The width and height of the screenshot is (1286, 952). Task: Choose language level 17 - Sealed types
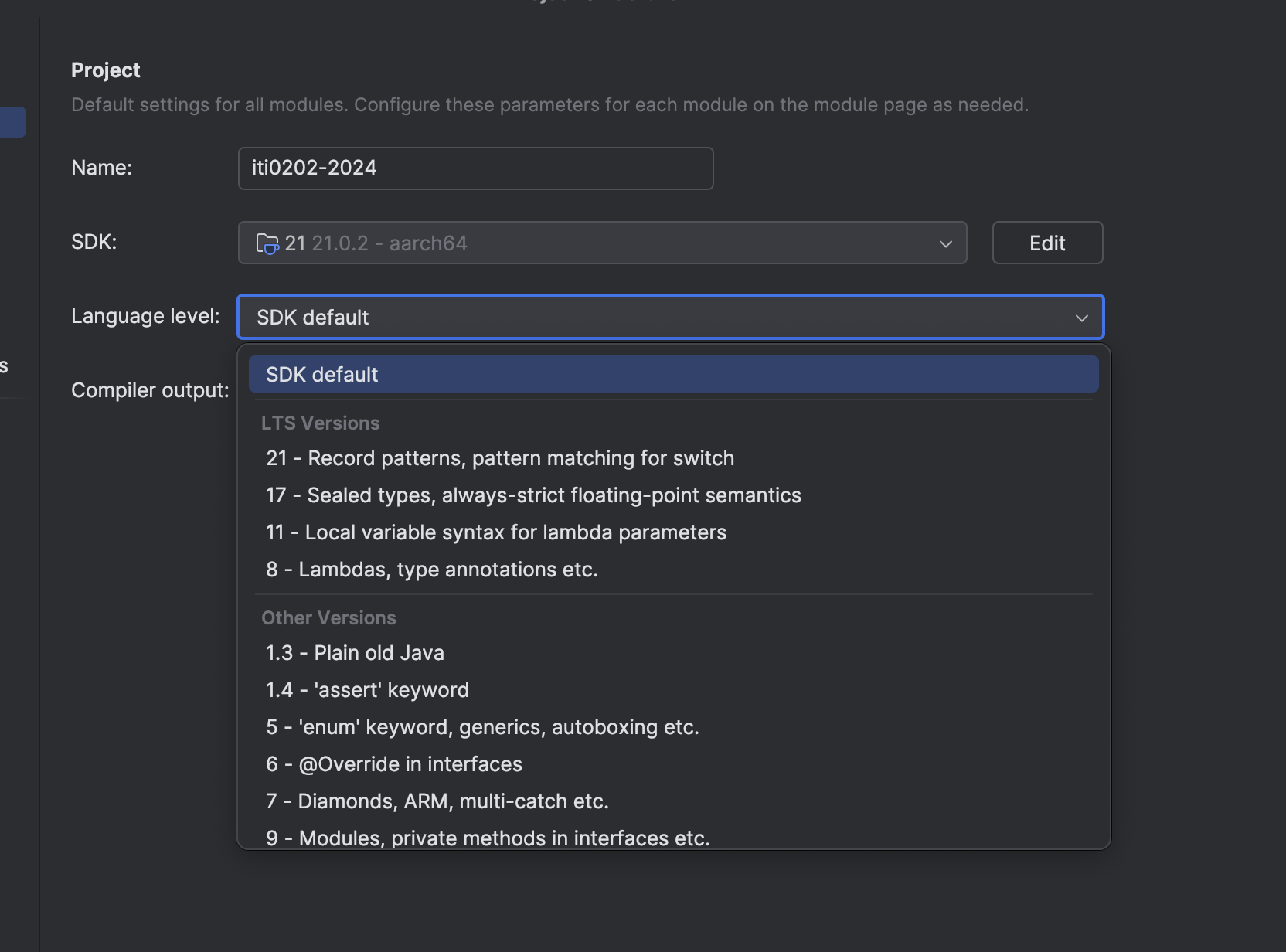(x=673, y=495)
